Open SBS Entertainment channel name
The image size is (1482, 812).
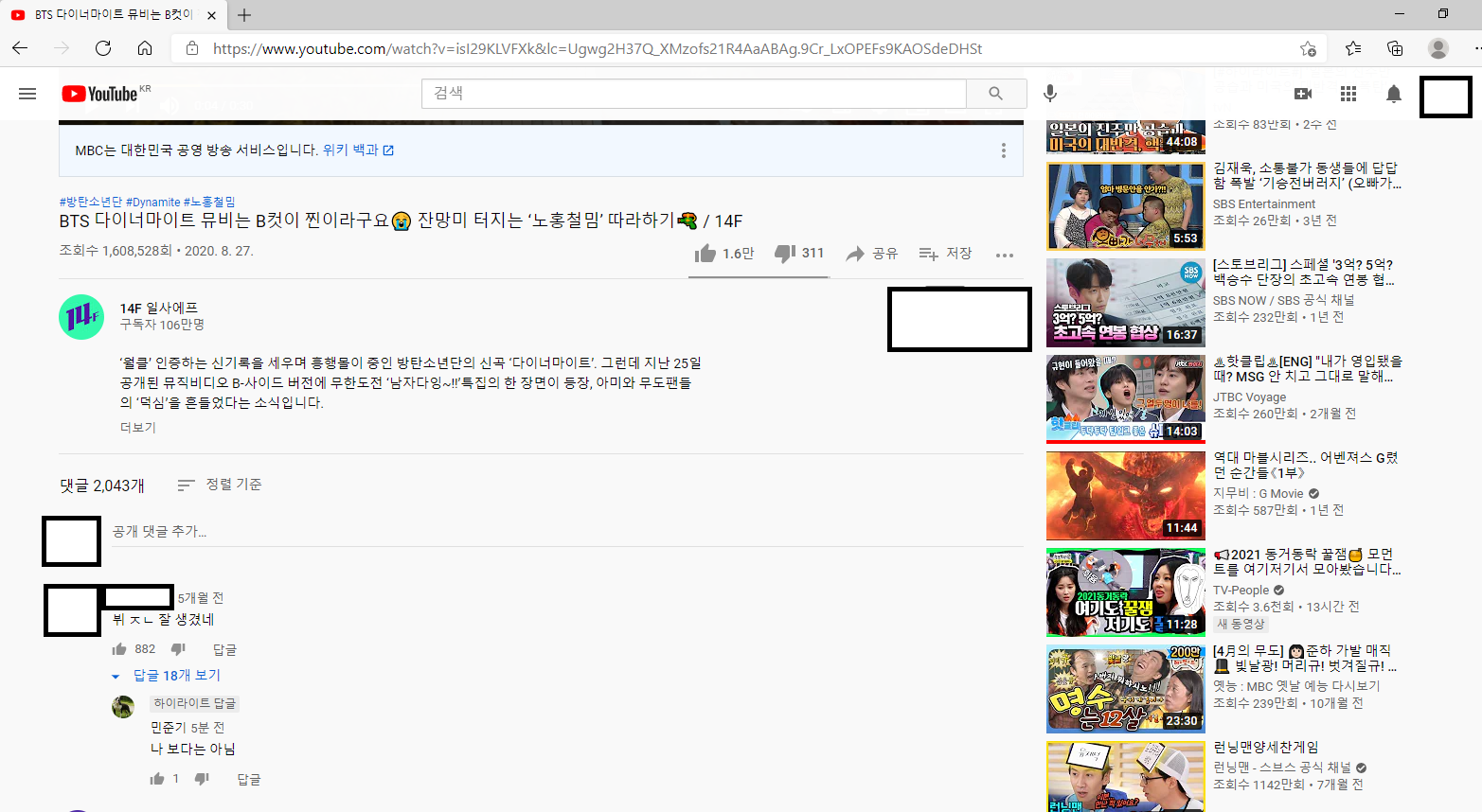click(x=1264, y=203)
